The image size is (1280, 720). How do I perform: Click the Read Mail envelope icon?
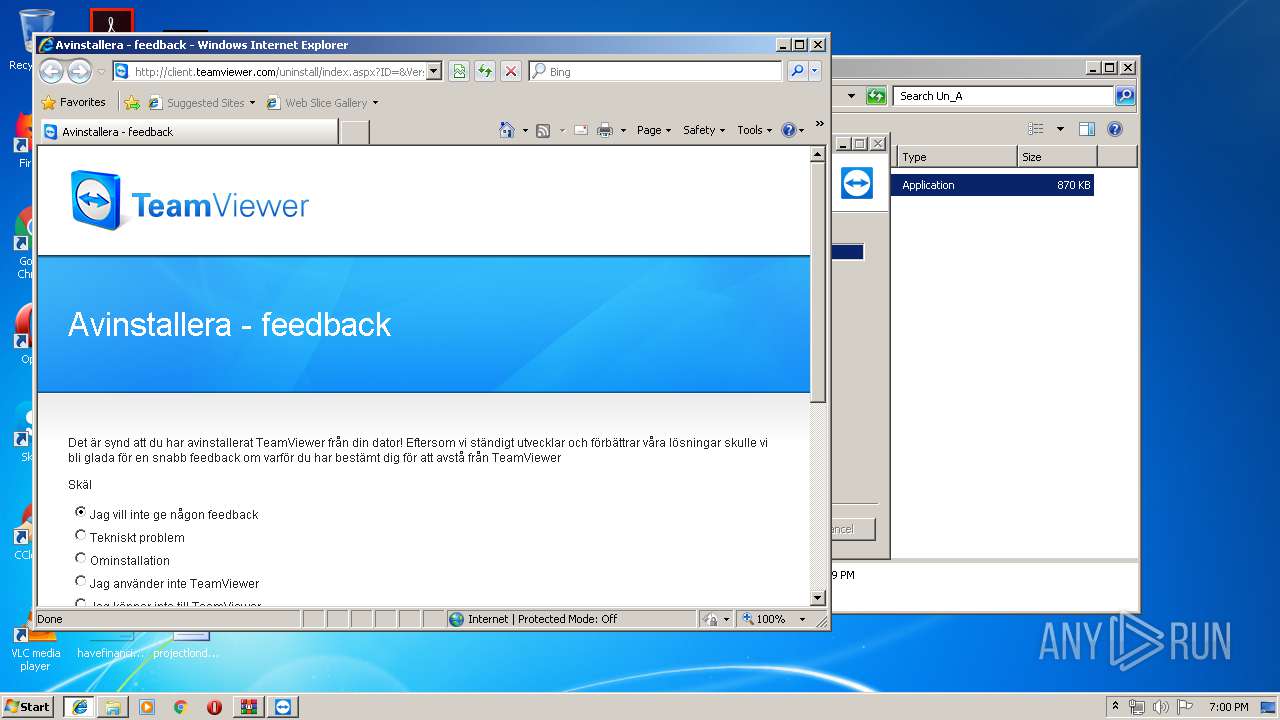coord(580,130)
